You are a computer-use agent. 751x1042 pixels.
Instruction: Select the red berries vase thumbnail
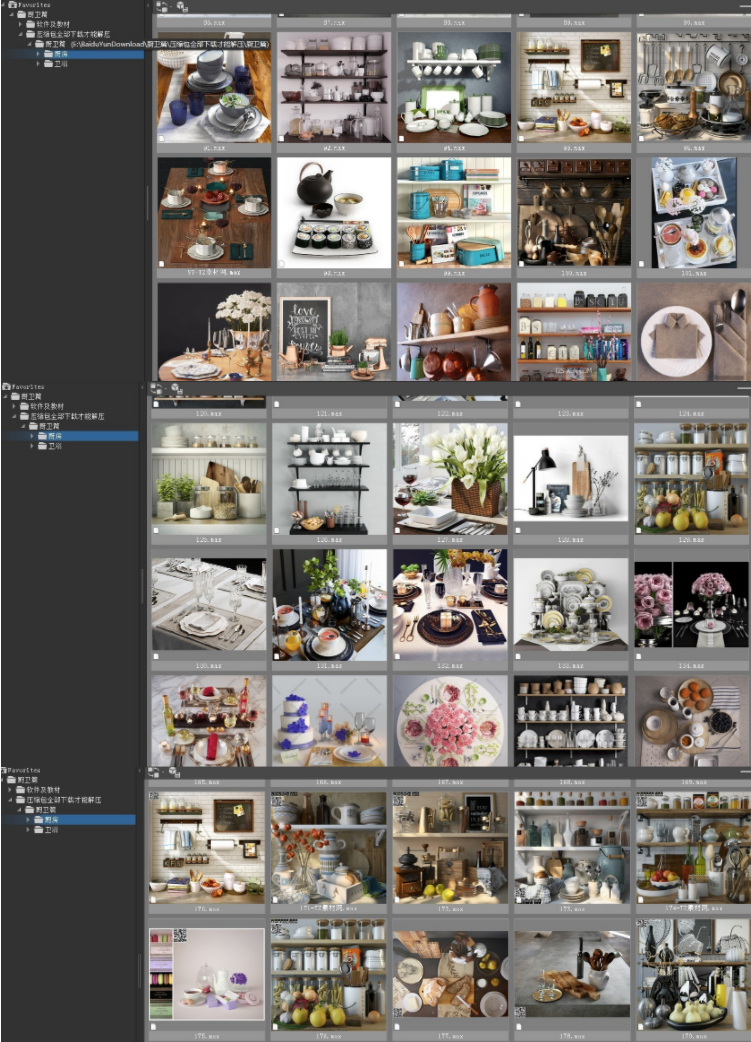pos(328,847)
